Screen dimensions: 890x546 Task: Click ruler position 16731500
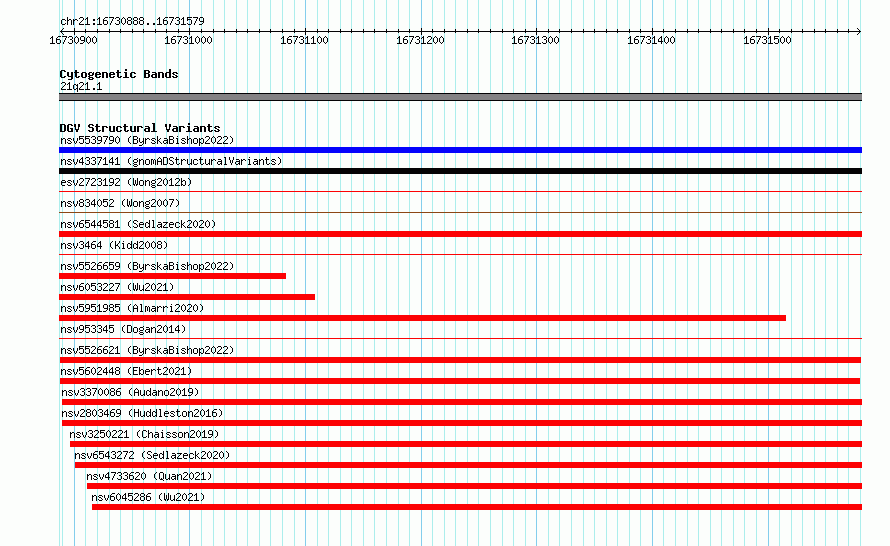click(767, 40)
